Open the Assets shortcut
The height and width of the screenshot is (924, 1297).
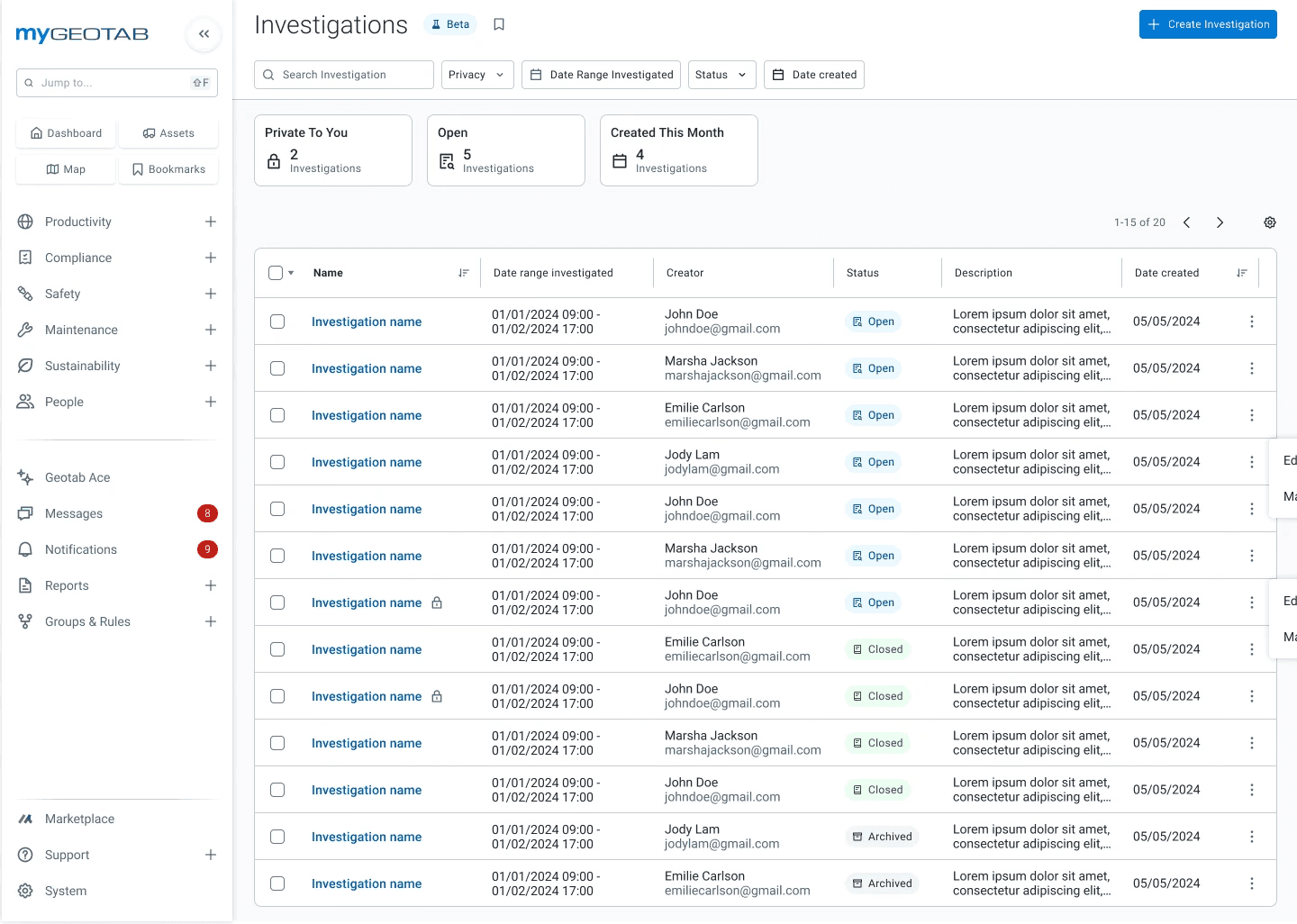pos(168,133)
